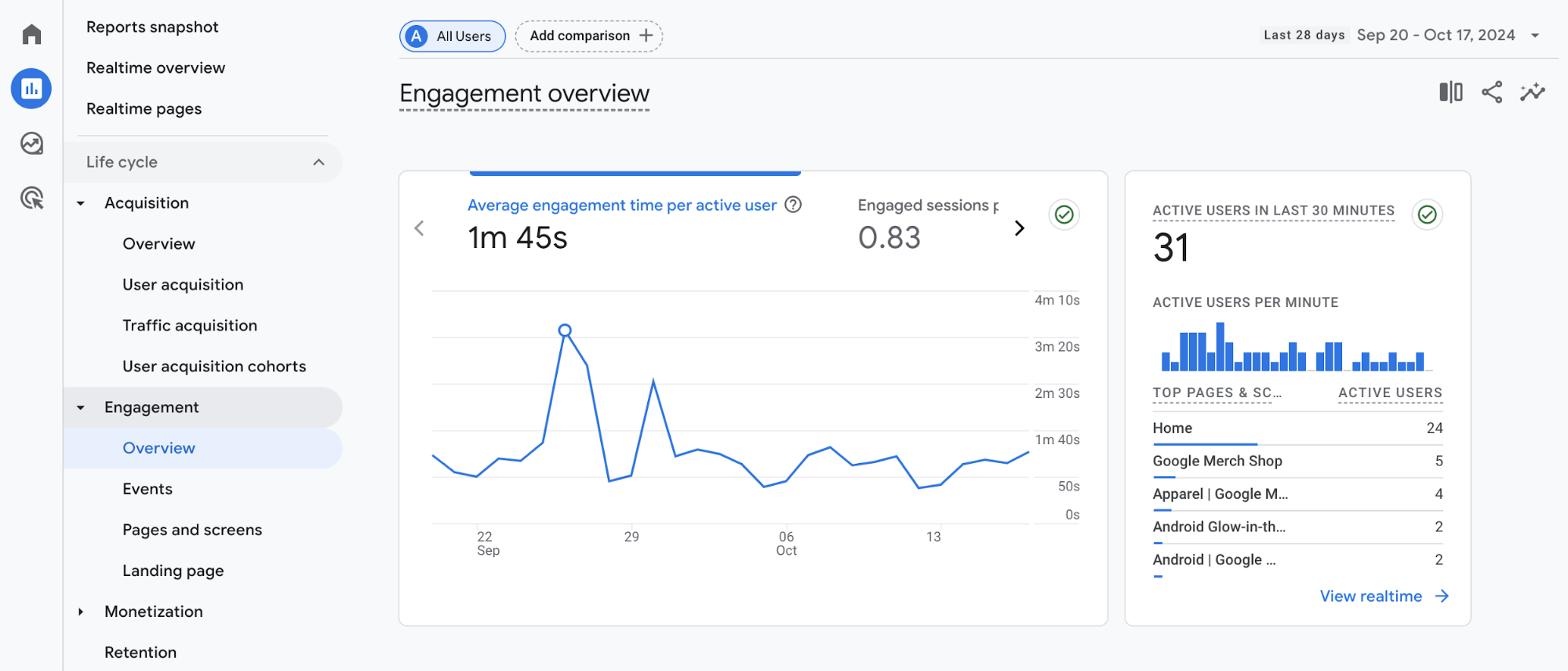Viewport: 1568px width, 671px height.
Task: Open Traffic acquisition report
Action: [x=190, y=325]
